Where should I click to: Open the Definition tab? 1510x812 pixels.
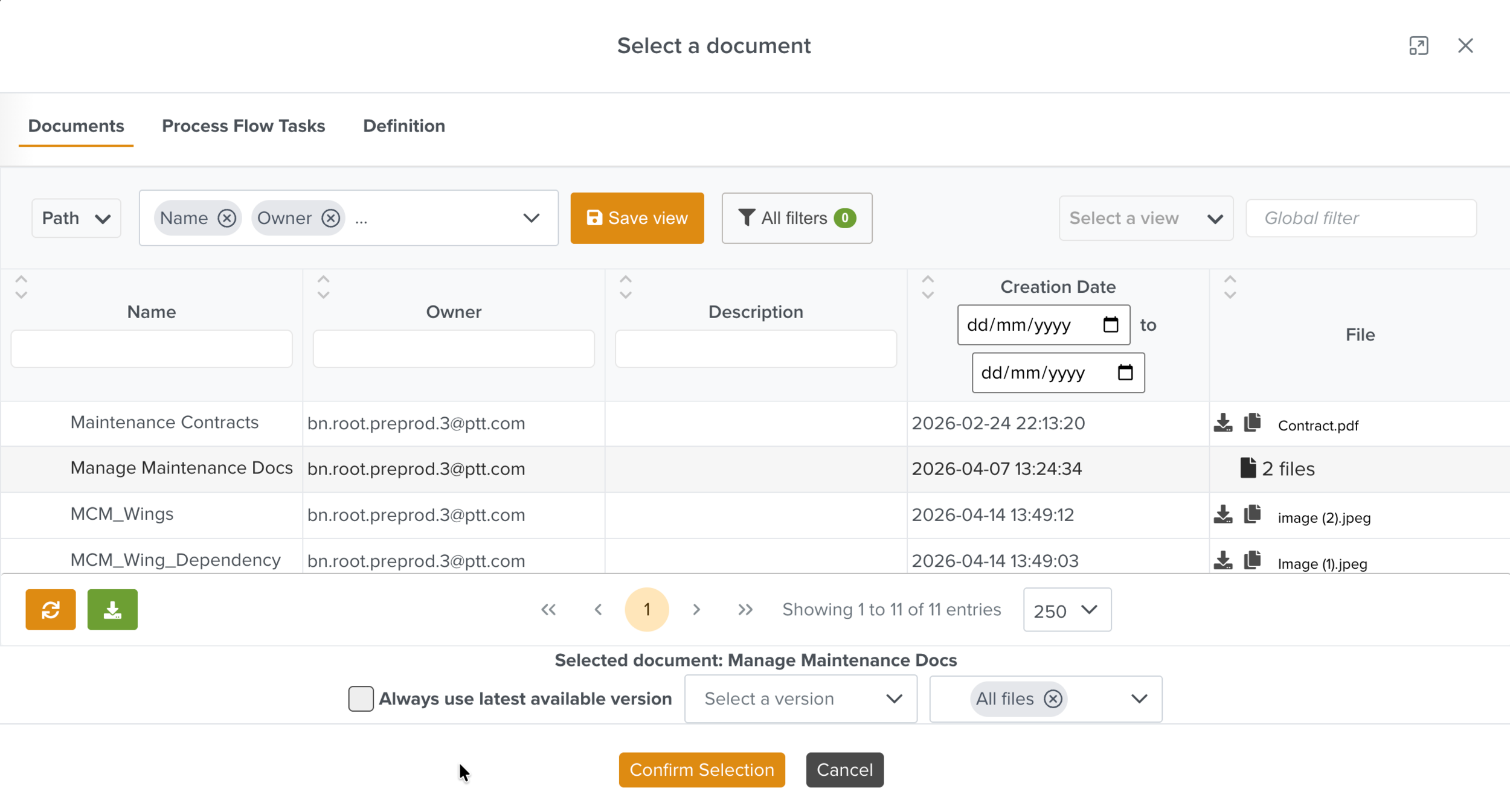403,126
